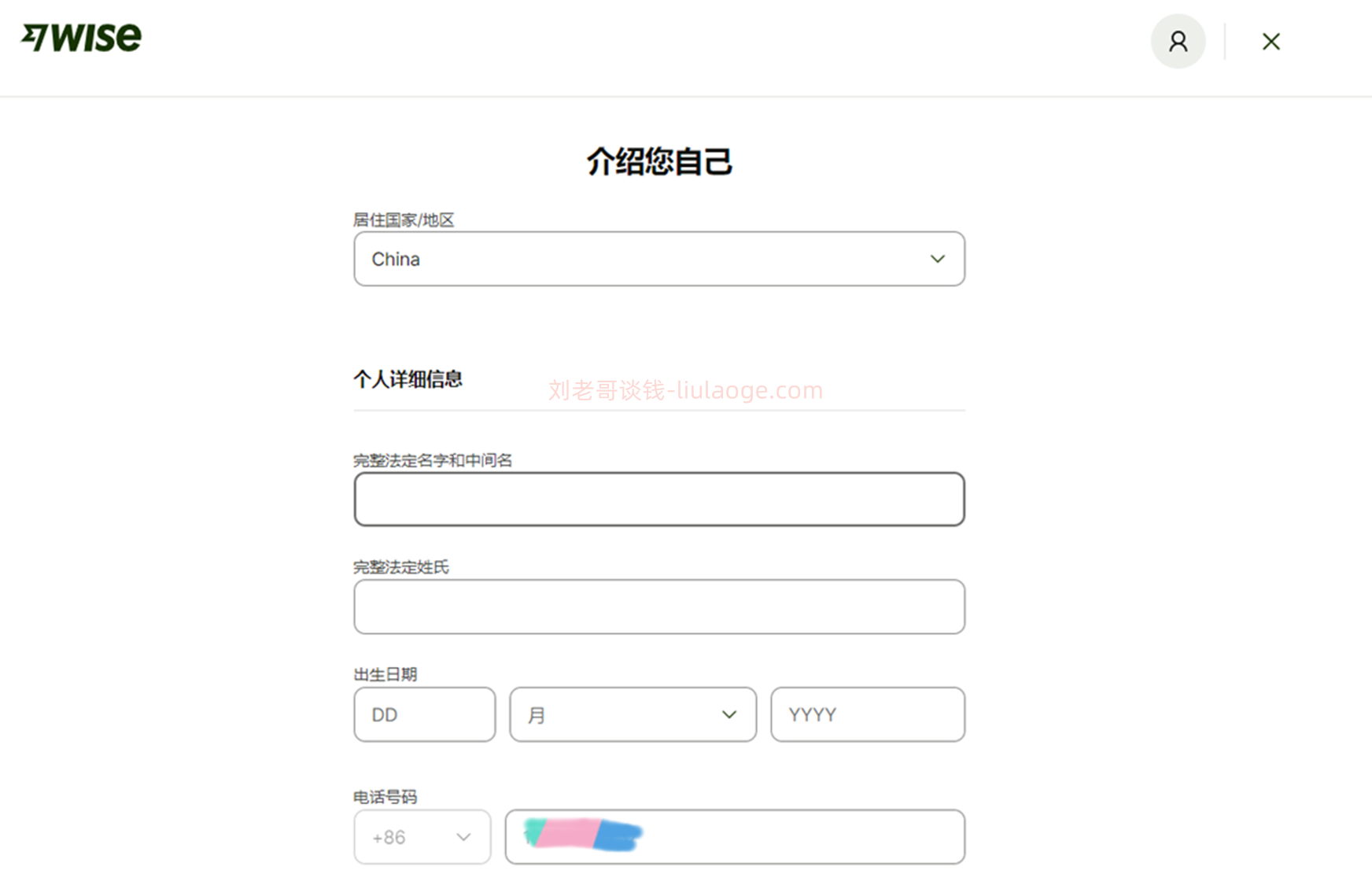Click the DD day input field
The height and width of the screenshot is (885, 1372).
click(425, 714)
